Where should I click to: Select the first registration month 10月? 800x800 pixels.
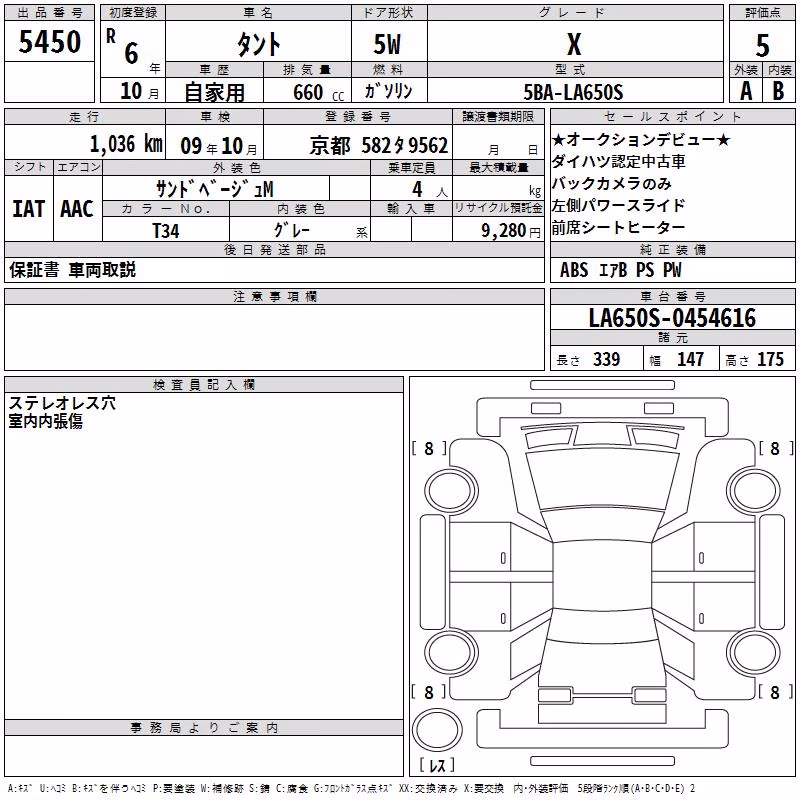(x=139, y=91)
